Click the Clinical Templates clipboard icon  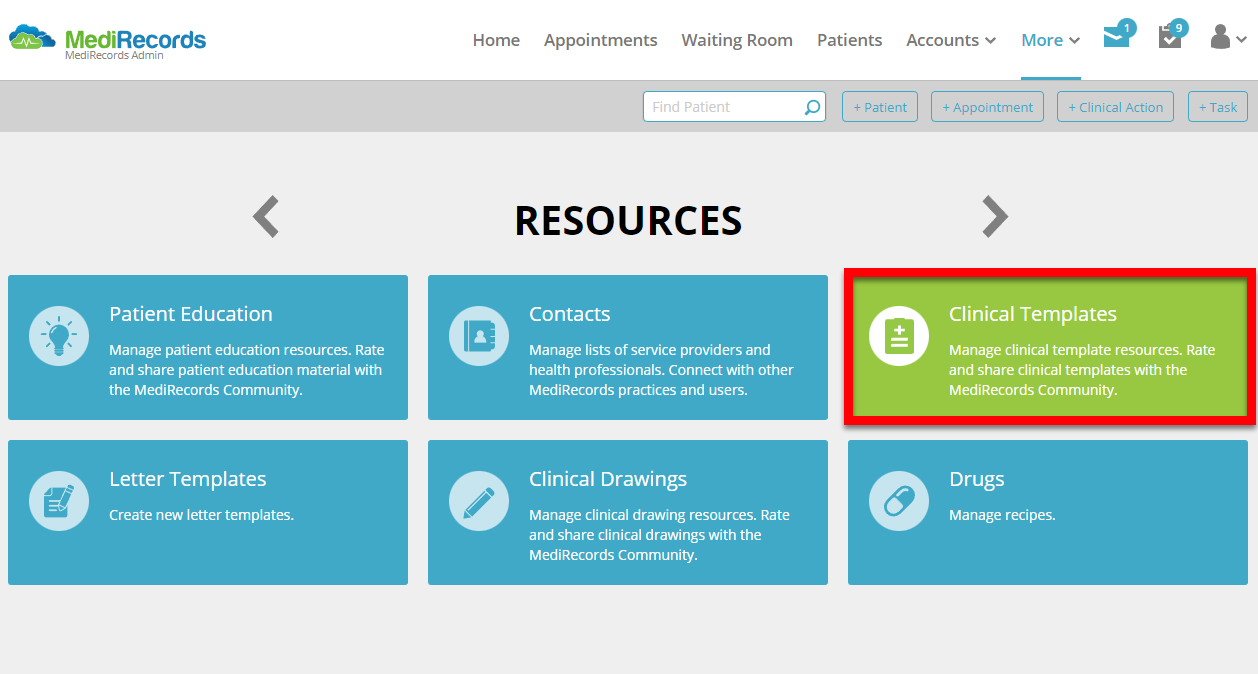pyautogui.click(x=899, y=336)
